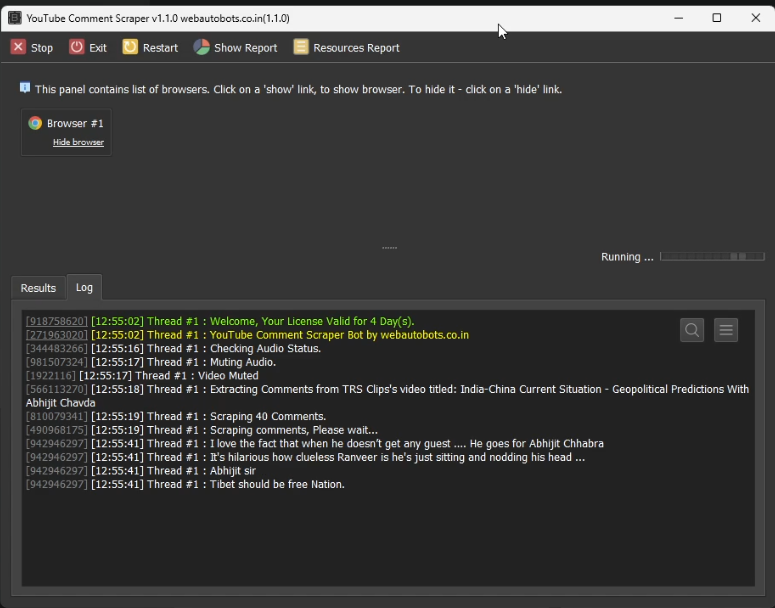Select the 'Tibet should be free Nation' log entry
This screenshot has height=608, width=775.
[x=276, y=484]
